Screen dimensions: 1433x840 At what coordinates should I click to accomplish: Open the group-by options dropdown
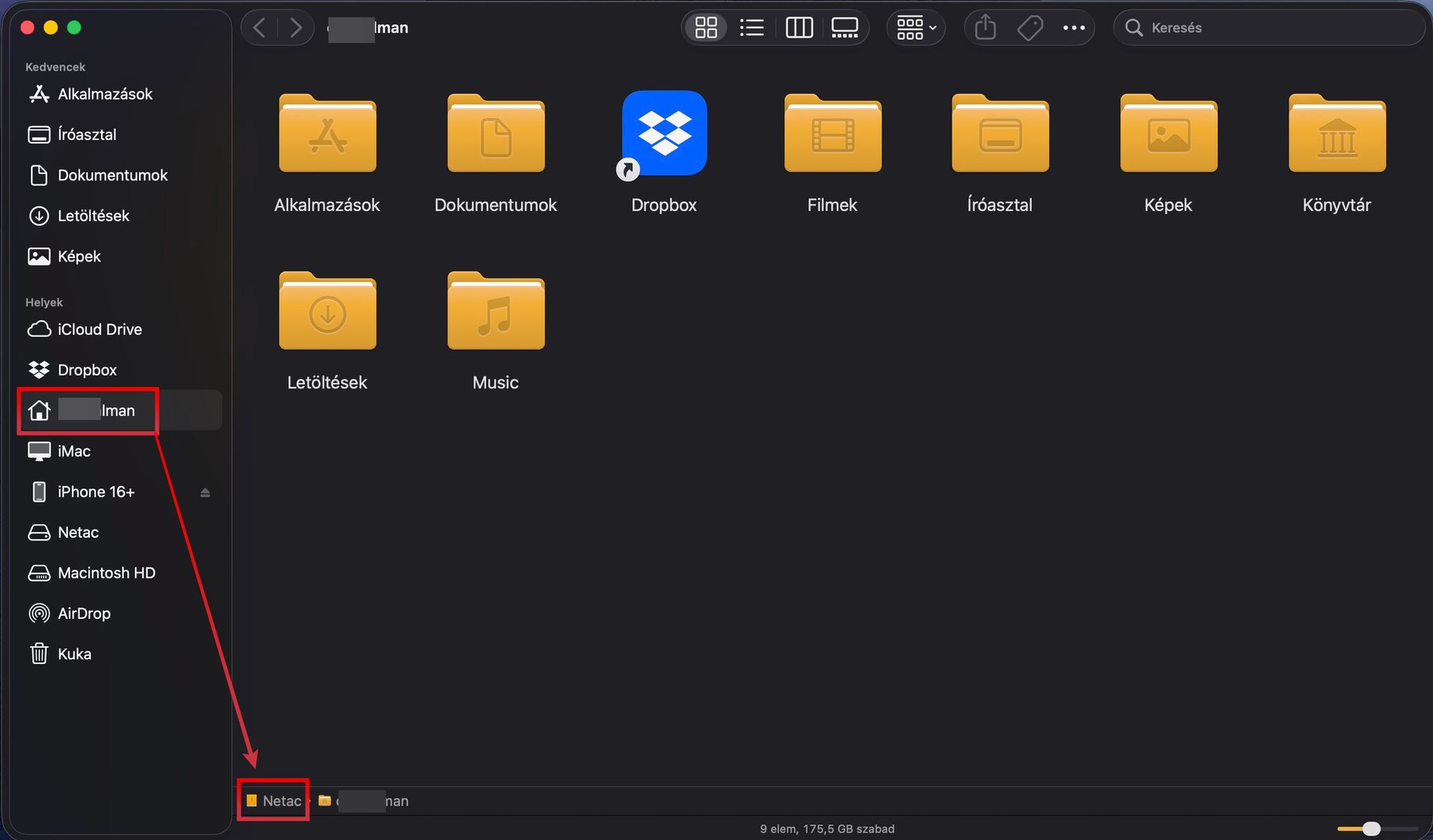[x=916, y=28]
